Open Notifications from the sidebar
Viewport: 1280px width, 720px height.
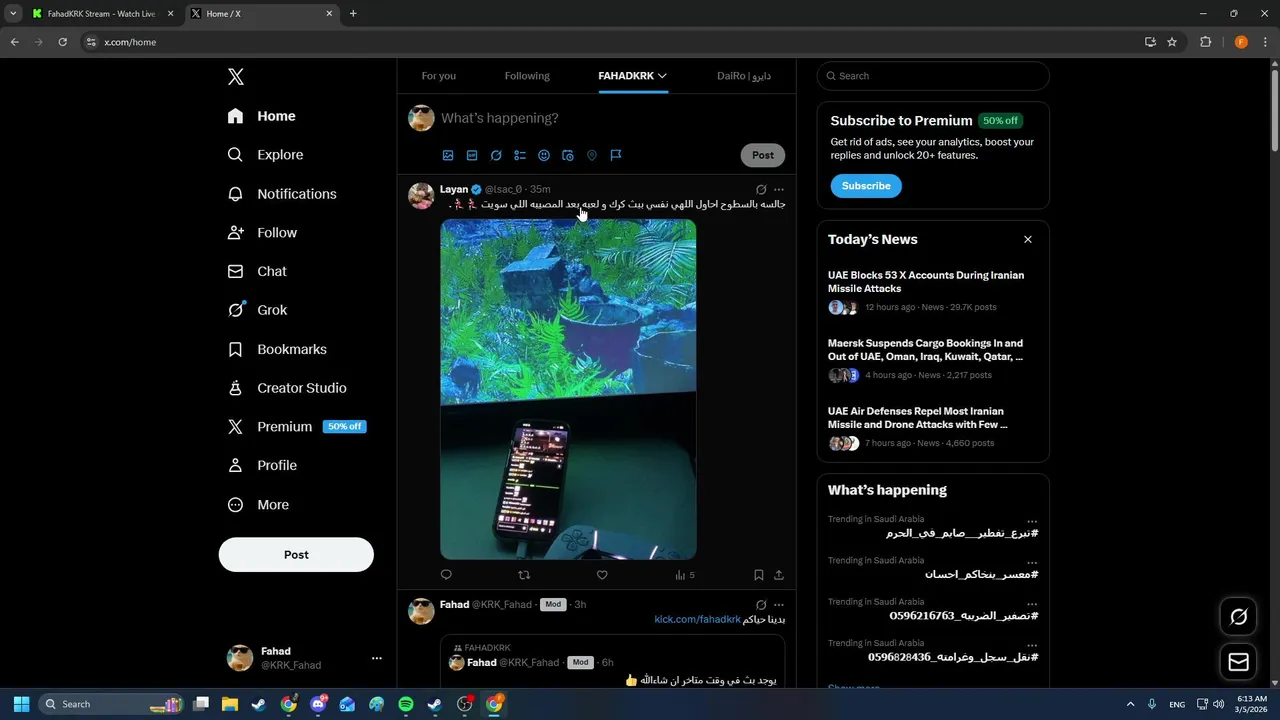click(282, 194)
